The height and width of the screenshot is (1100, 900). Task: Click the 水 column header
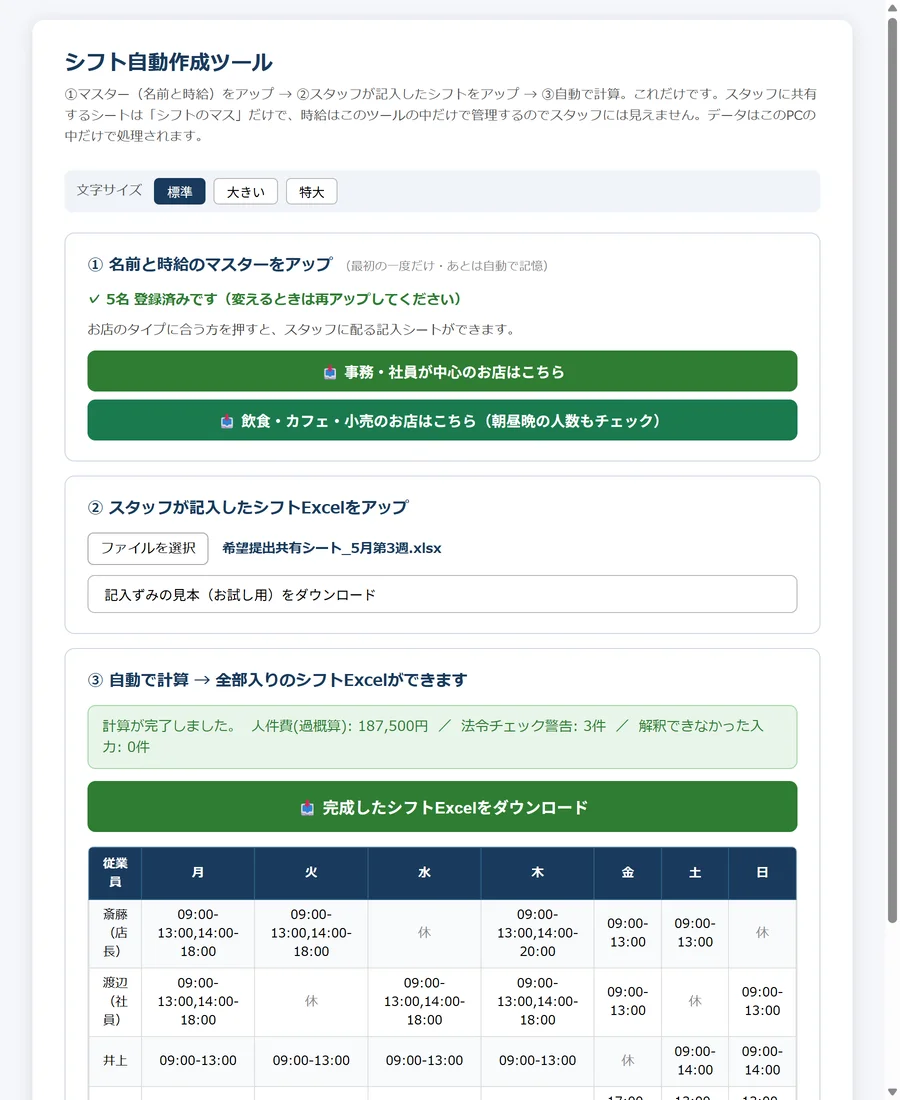(424, 873)
